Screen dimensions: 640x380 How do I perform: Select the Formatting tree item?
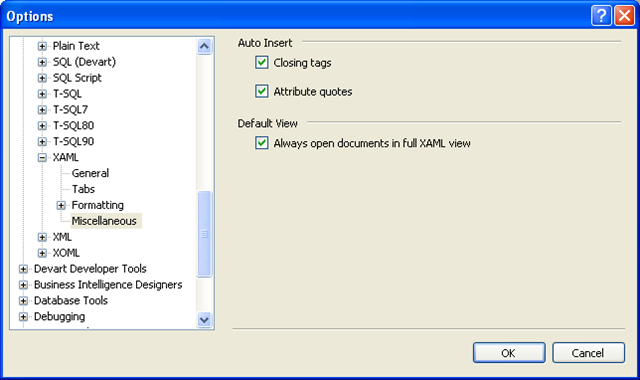tap(98, 205)
